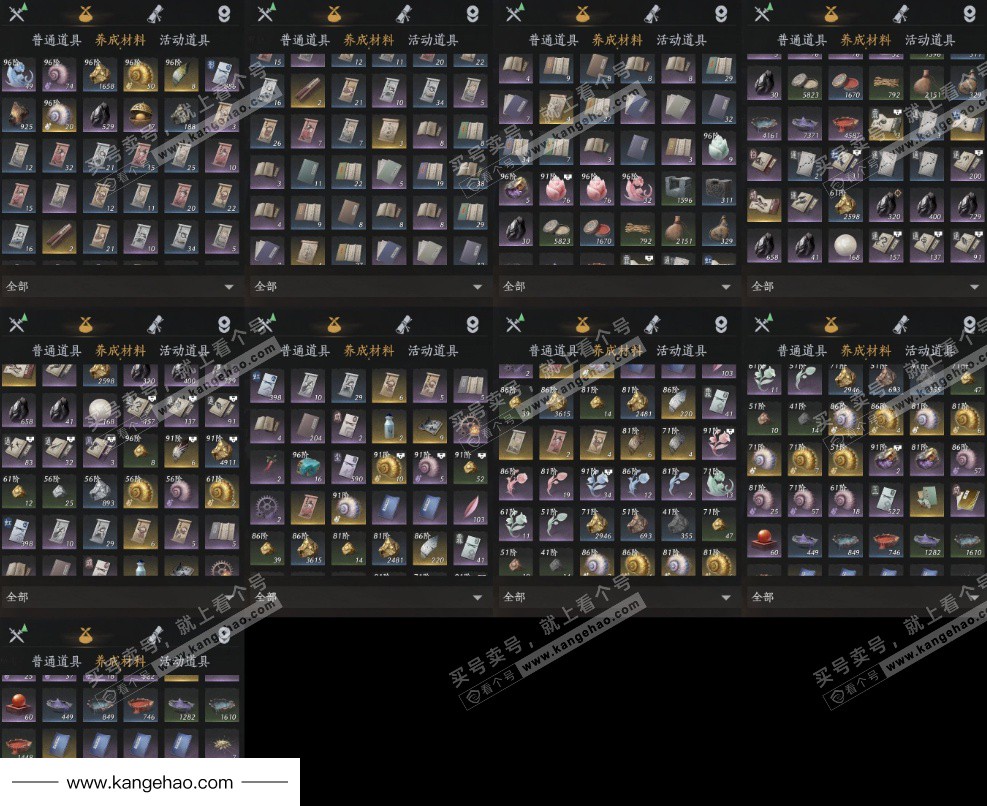Open 全部 dropdown in the top-right panel
987x806 pixels.
point(974,287)
